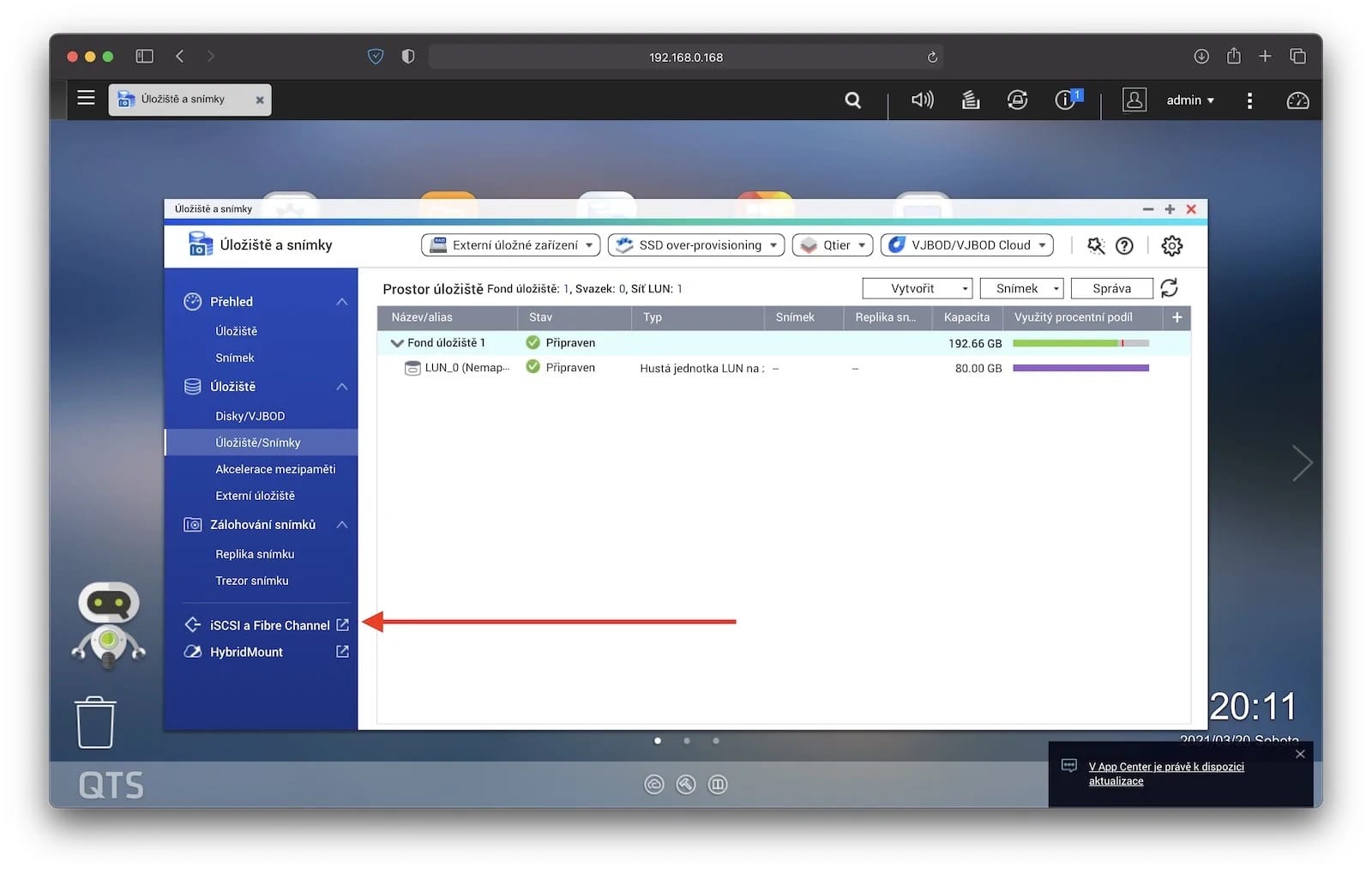Viewport: 1372px width, 873px height.
Task: Open event notifications info icon
Action: click(1065, 100)
